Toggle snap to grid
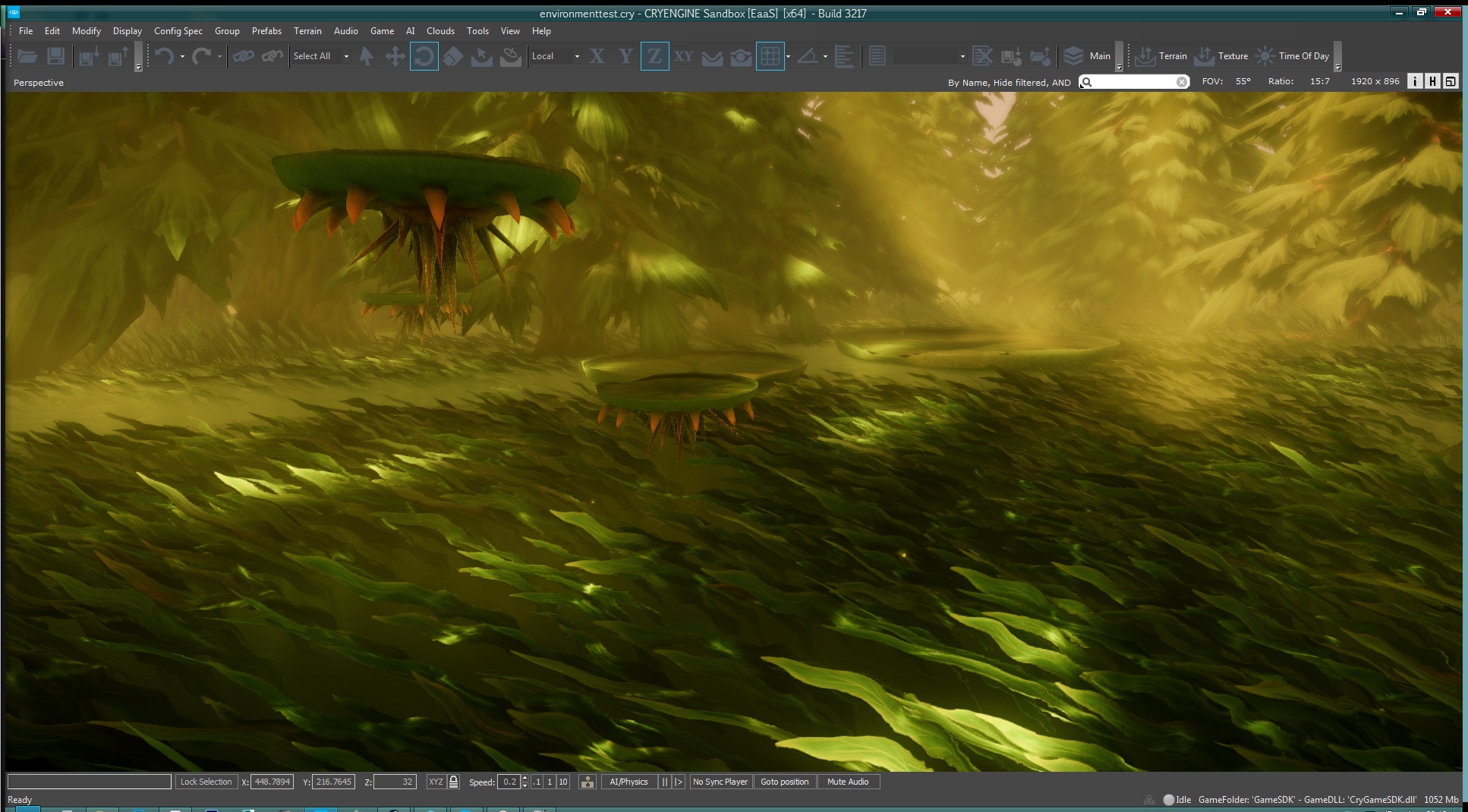1468x812 pixels. coord(770,56)
